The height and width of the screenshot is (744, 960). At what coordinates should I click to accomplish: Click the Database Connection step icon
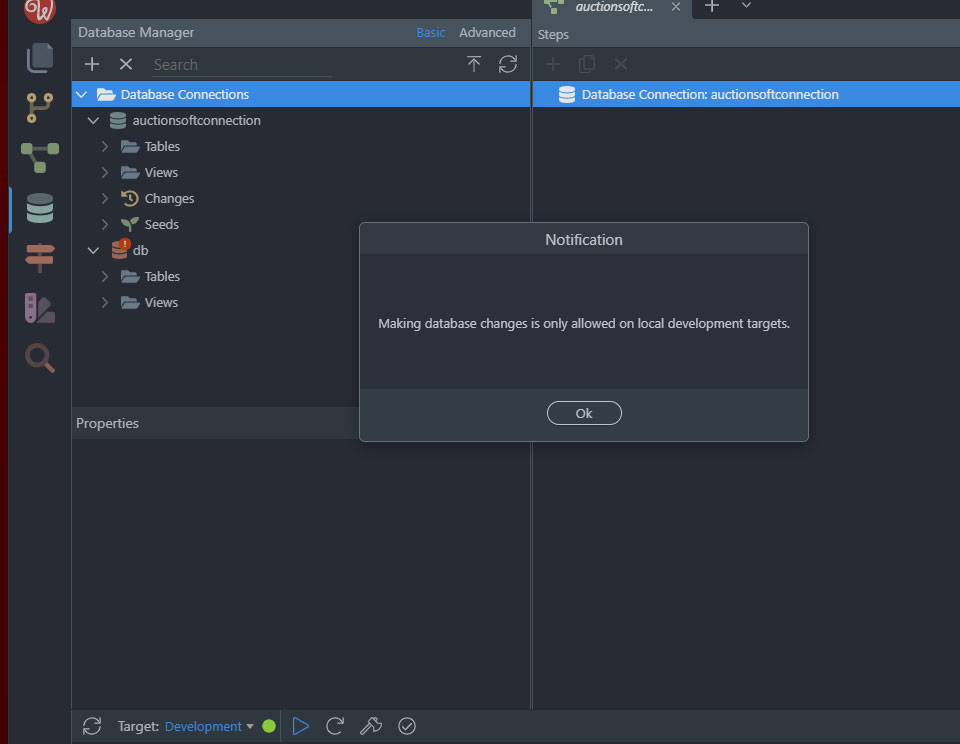(567, 94)
